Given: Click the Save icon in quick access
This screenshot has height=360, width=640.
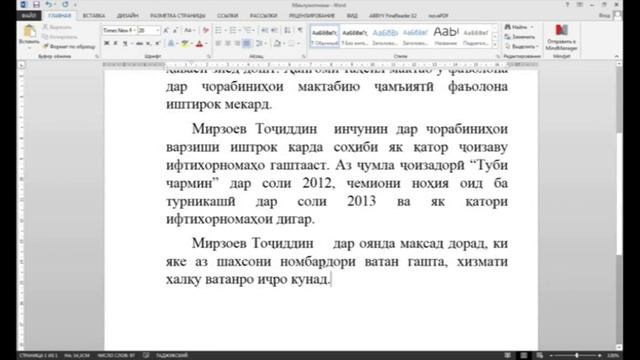Looking at the screenshot, I should tap(36, 4).
